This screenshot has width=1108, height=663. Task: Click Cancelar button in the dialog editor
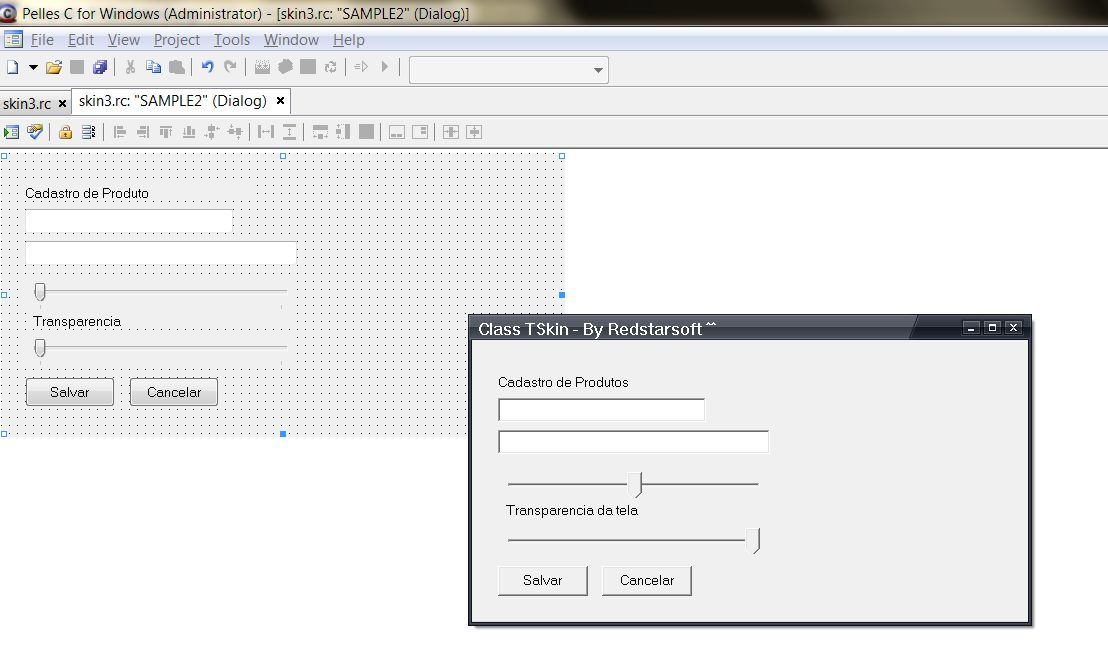(174, 392)
